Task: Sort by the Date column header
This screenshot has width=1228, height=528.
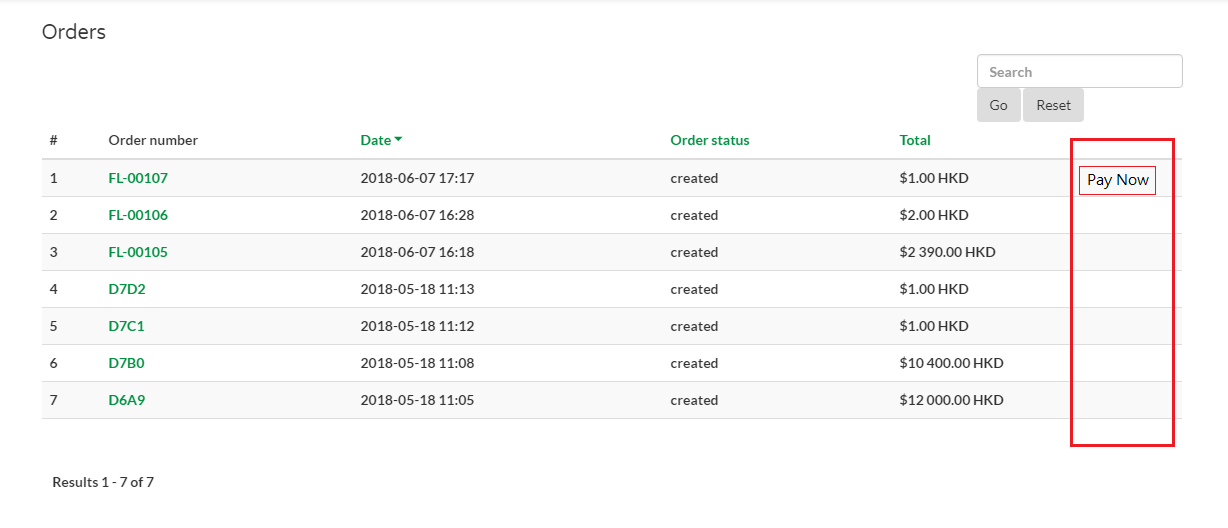Action: click(375, 140)
